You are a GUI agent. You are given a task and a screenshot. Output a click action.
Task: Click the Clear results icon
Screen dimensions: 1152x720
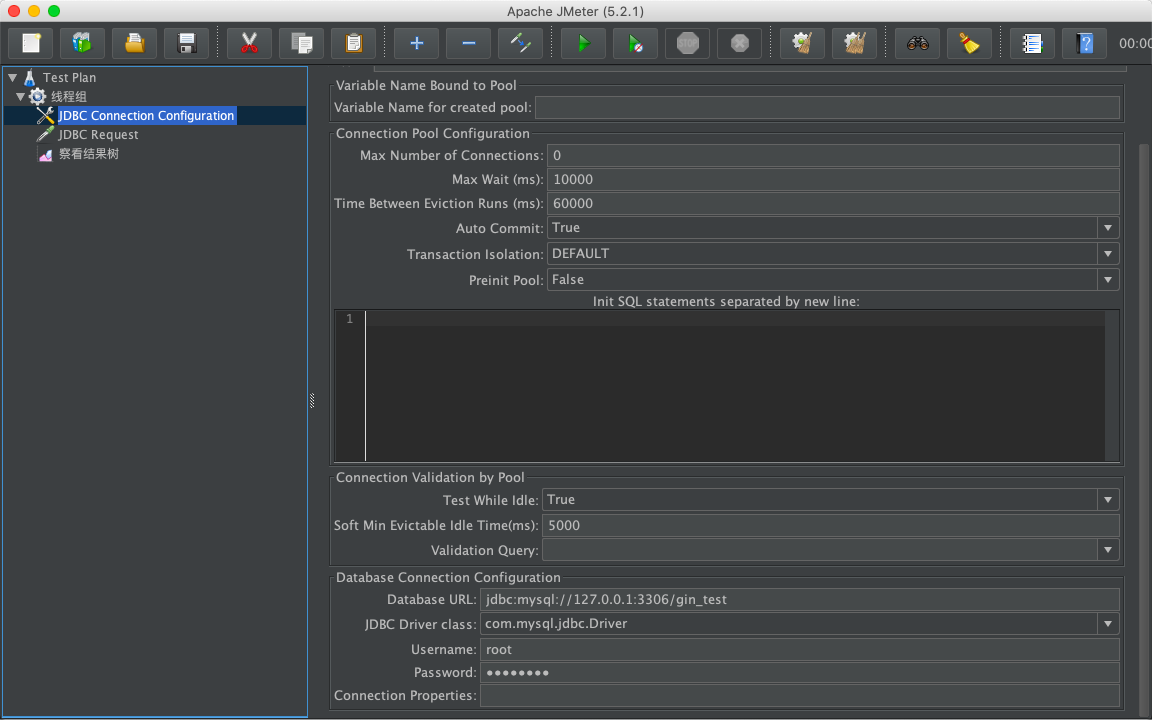(802, 43)
